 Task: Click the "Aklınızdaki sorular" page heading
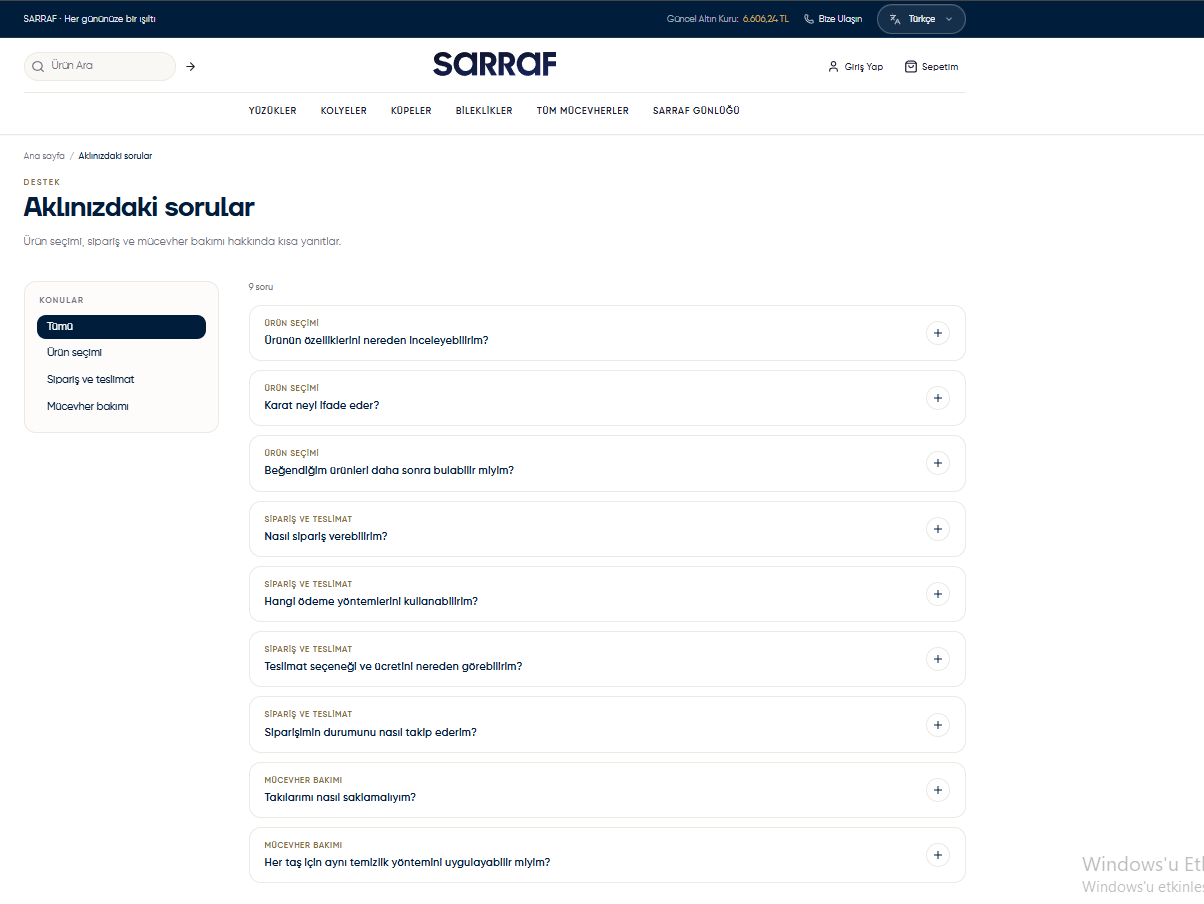[x=139, y=207]
